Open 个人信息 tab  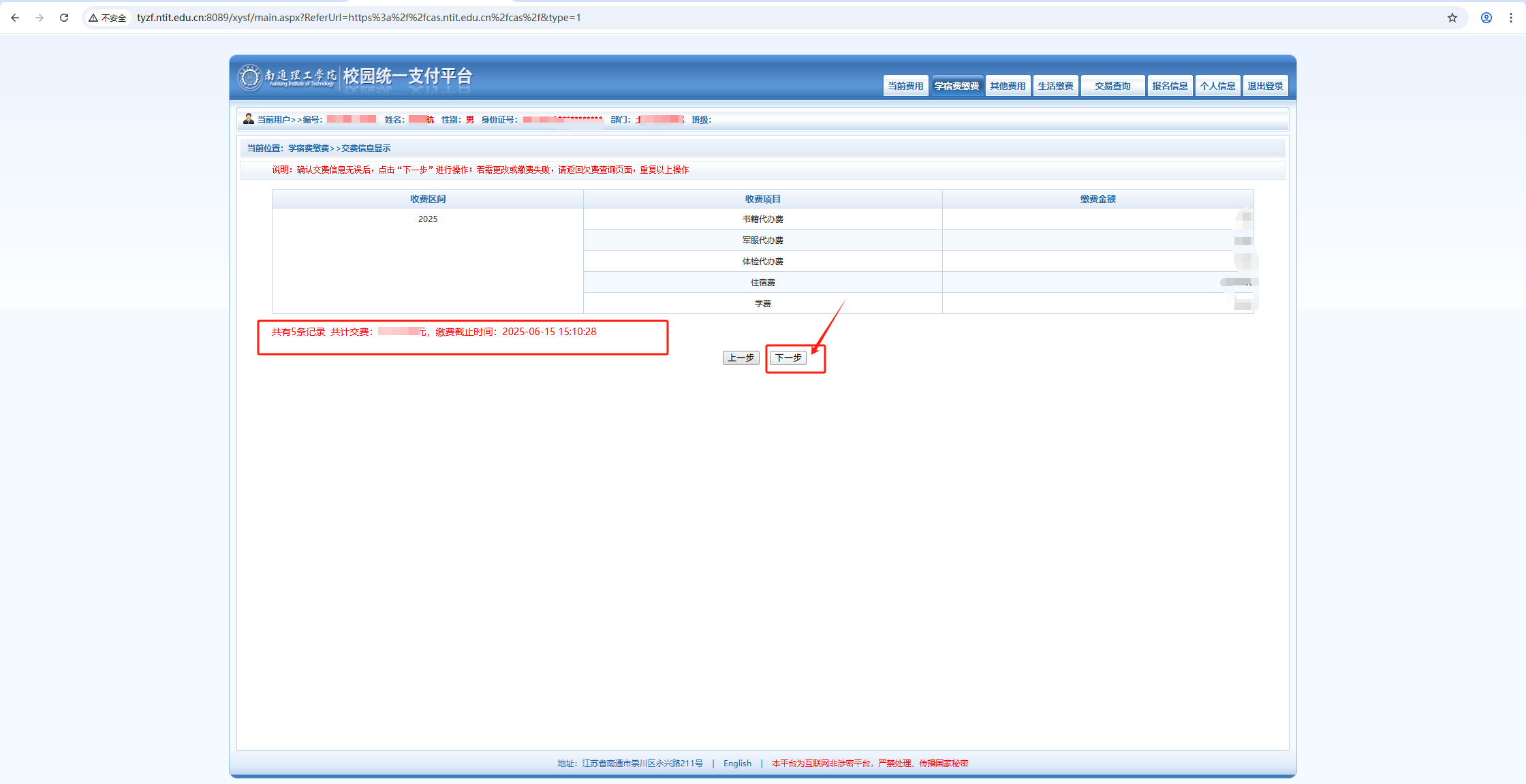1217,86
